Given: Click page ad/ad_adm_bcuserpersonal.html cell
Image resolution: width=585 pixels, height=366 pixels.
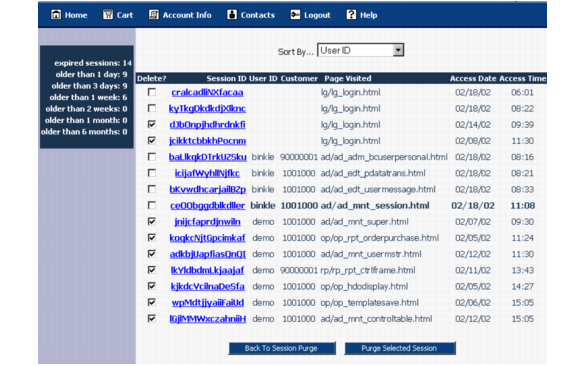Looking at the screenshot, I should point(384,157).
